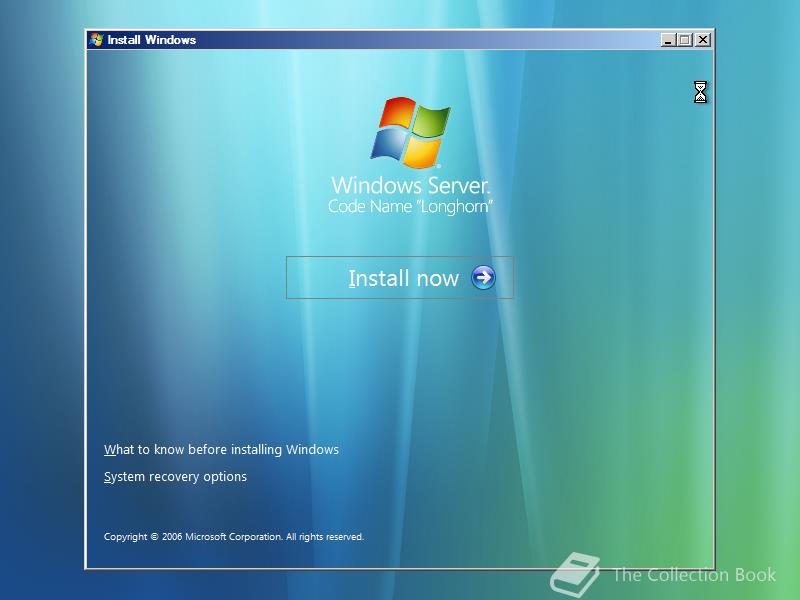Open What to know before installing Windows

click(x=221, y=449)
